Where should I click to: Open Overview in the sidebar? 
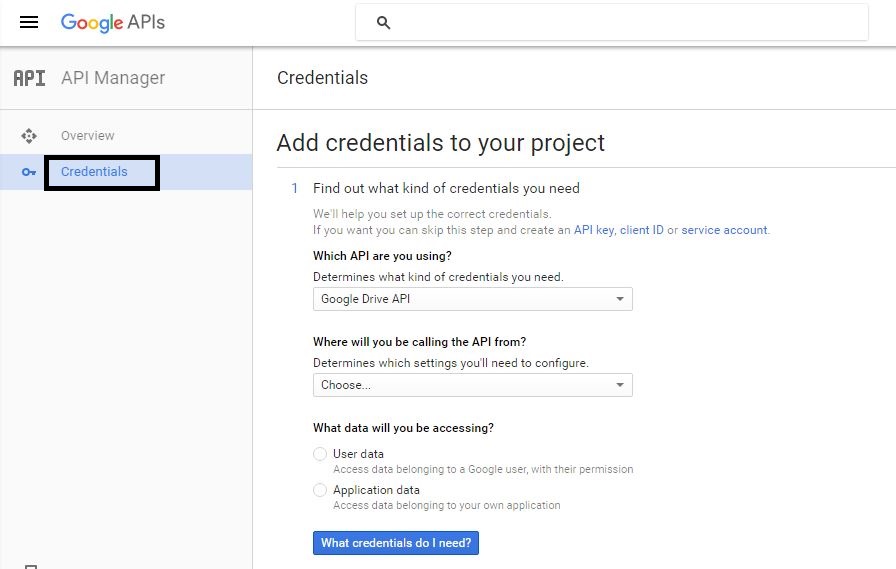coord(88,136)
